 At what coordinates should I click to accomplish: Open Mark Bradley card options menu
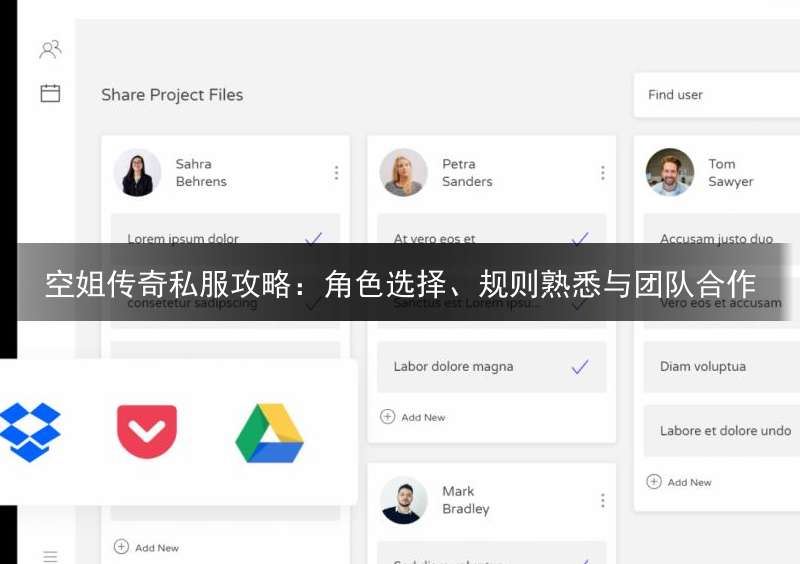pyautogui.click(x=603, y=500)
